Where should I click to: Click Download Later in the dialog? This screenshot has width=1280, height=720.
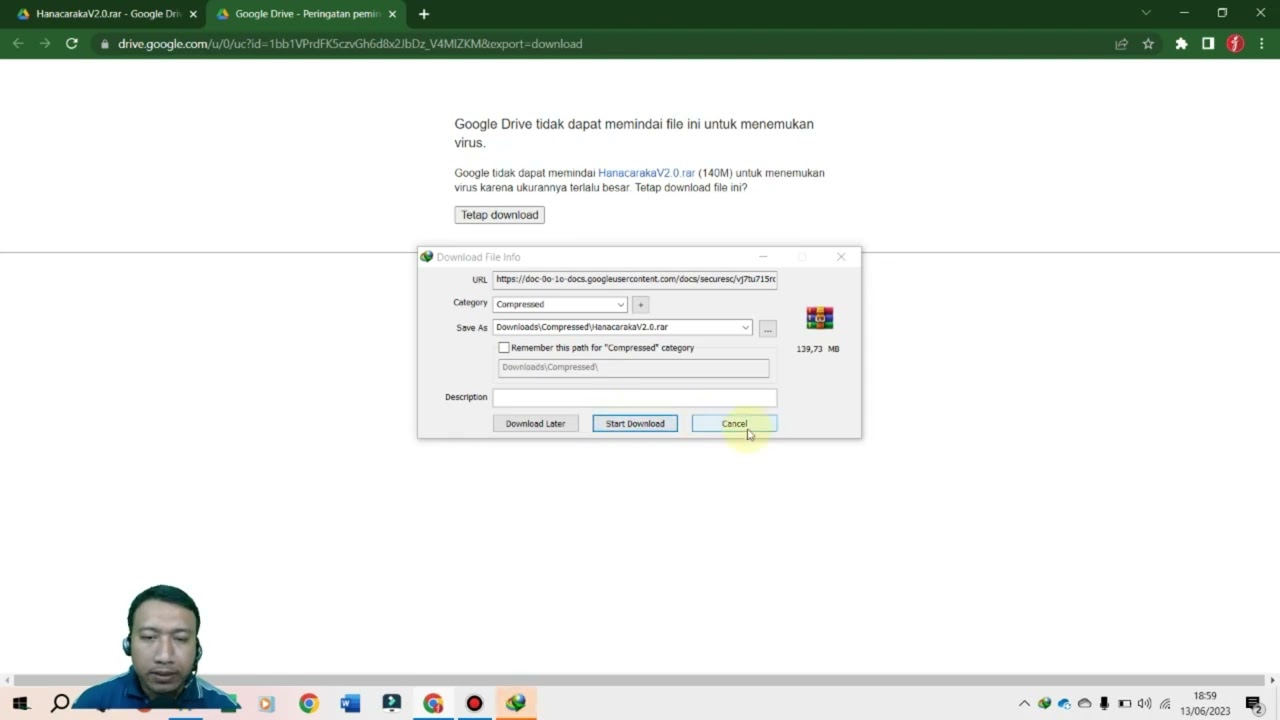(535, 424)
